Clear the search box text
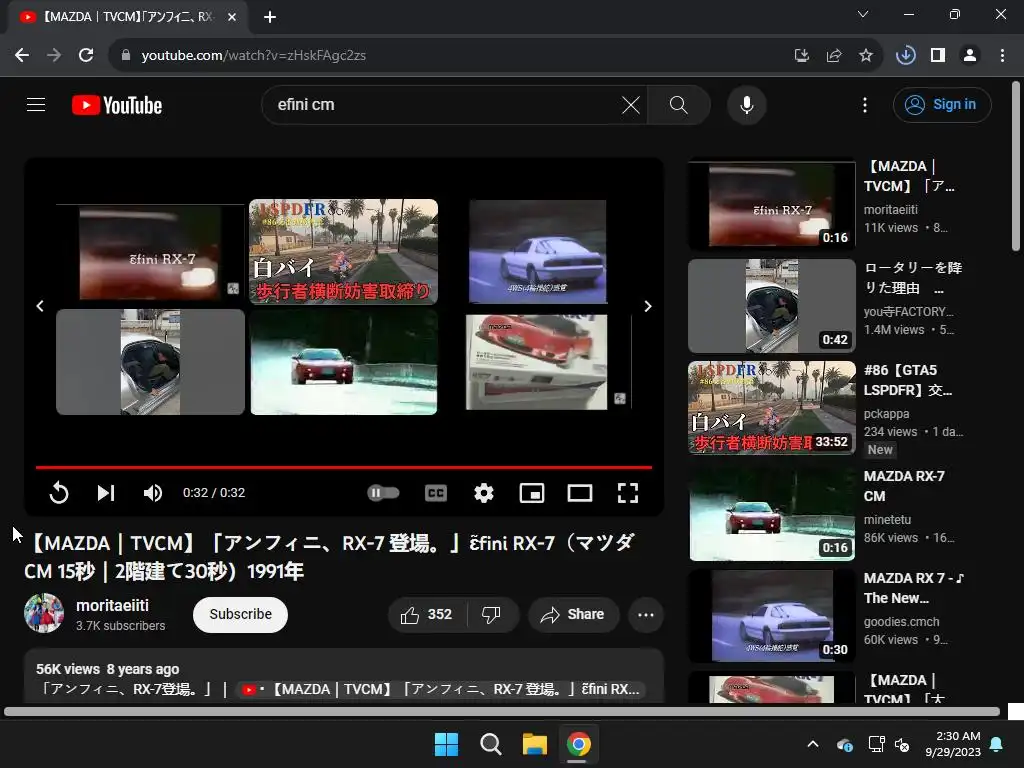This screenshot has width=1024, height=768. click(x=631, y=104)
